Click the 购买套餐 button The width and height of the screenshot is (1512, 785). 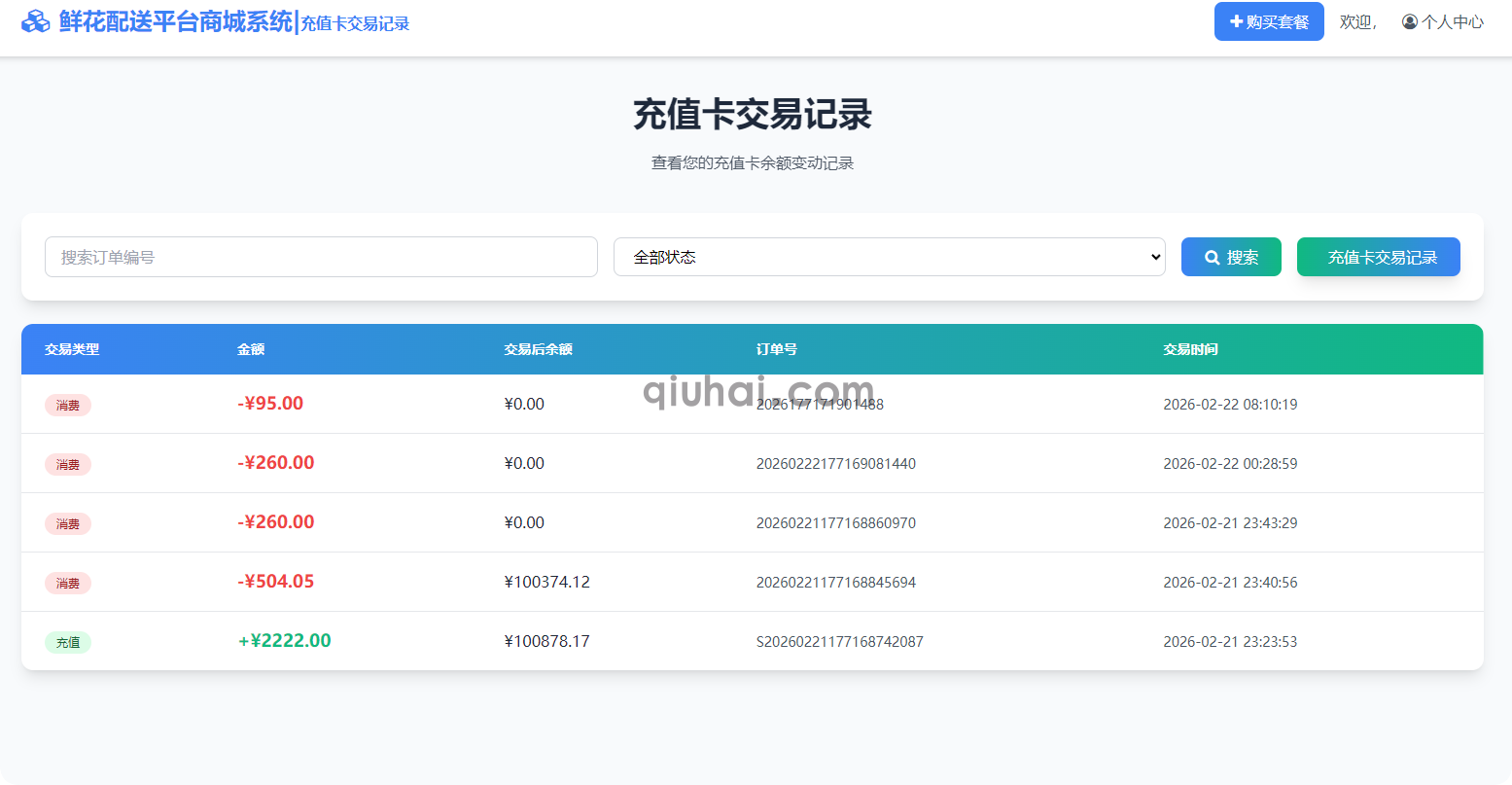pos(1269,20)
